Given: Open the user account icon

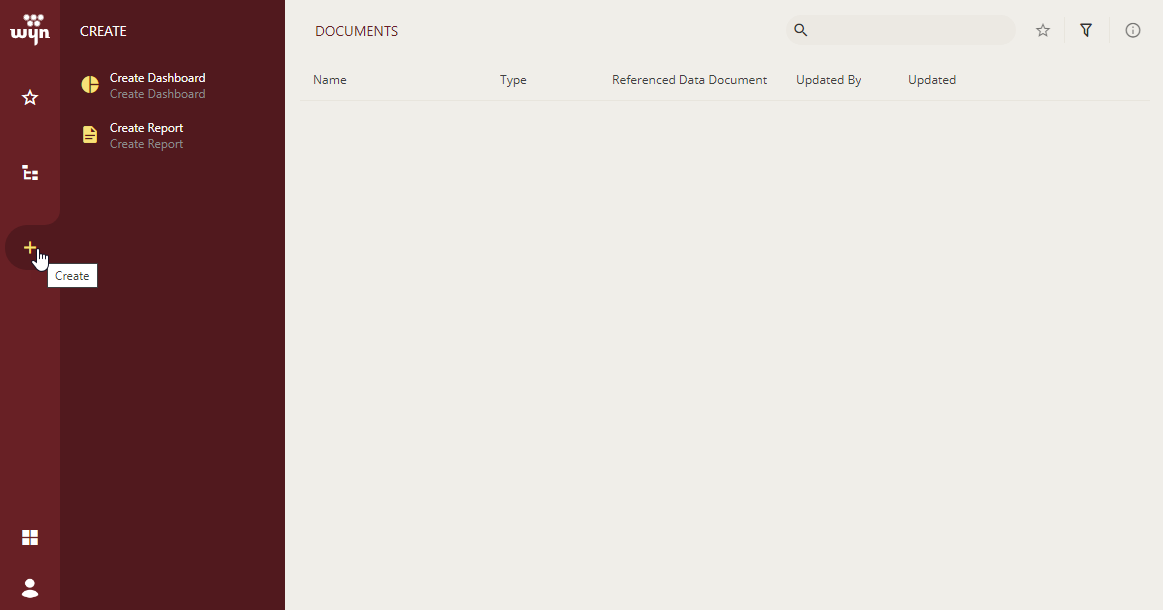Looking at the screenshot, I should tap(30, 588).
